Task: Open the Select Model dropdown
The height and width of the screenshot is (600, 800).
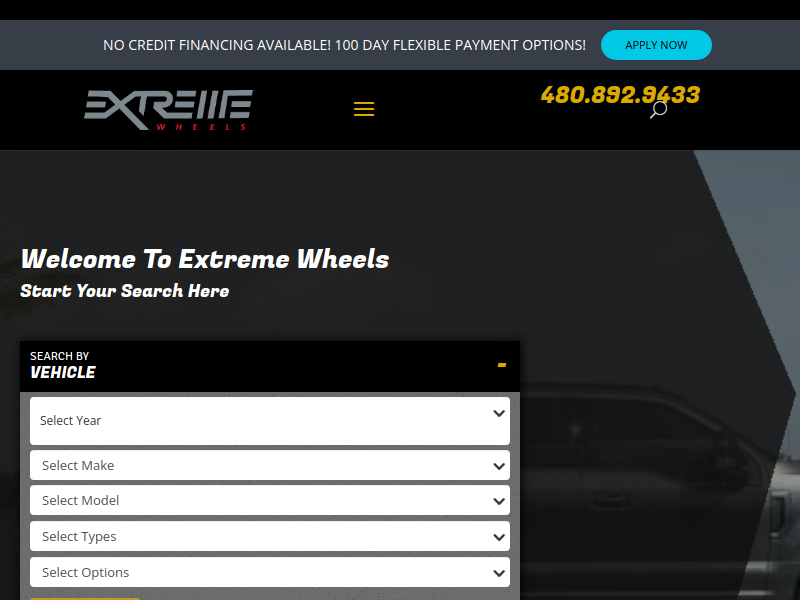Action: click(x=270, y=501)
